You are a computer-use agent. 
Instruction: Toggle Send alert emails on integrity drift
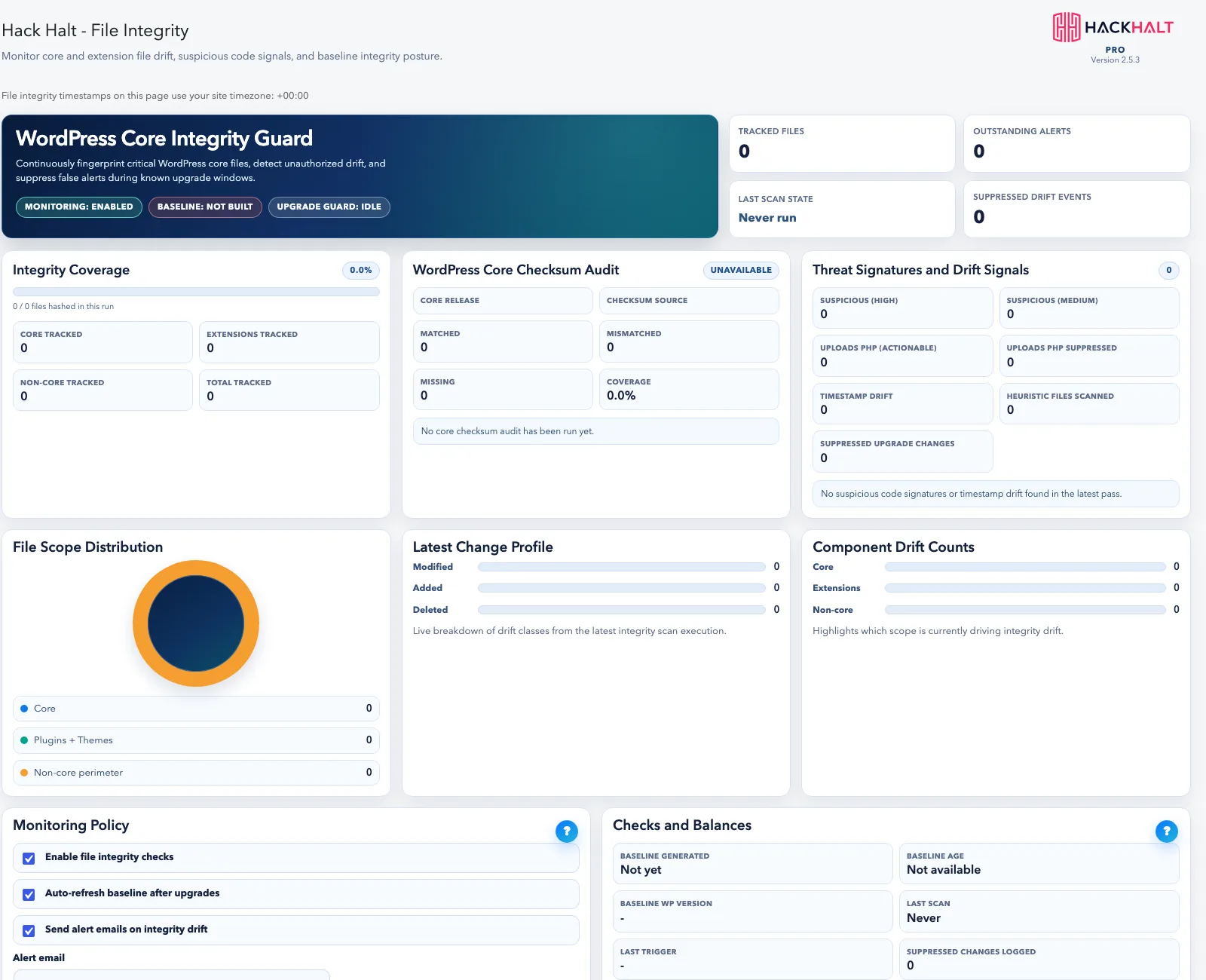pyautogui.click(x=29, y=931)
